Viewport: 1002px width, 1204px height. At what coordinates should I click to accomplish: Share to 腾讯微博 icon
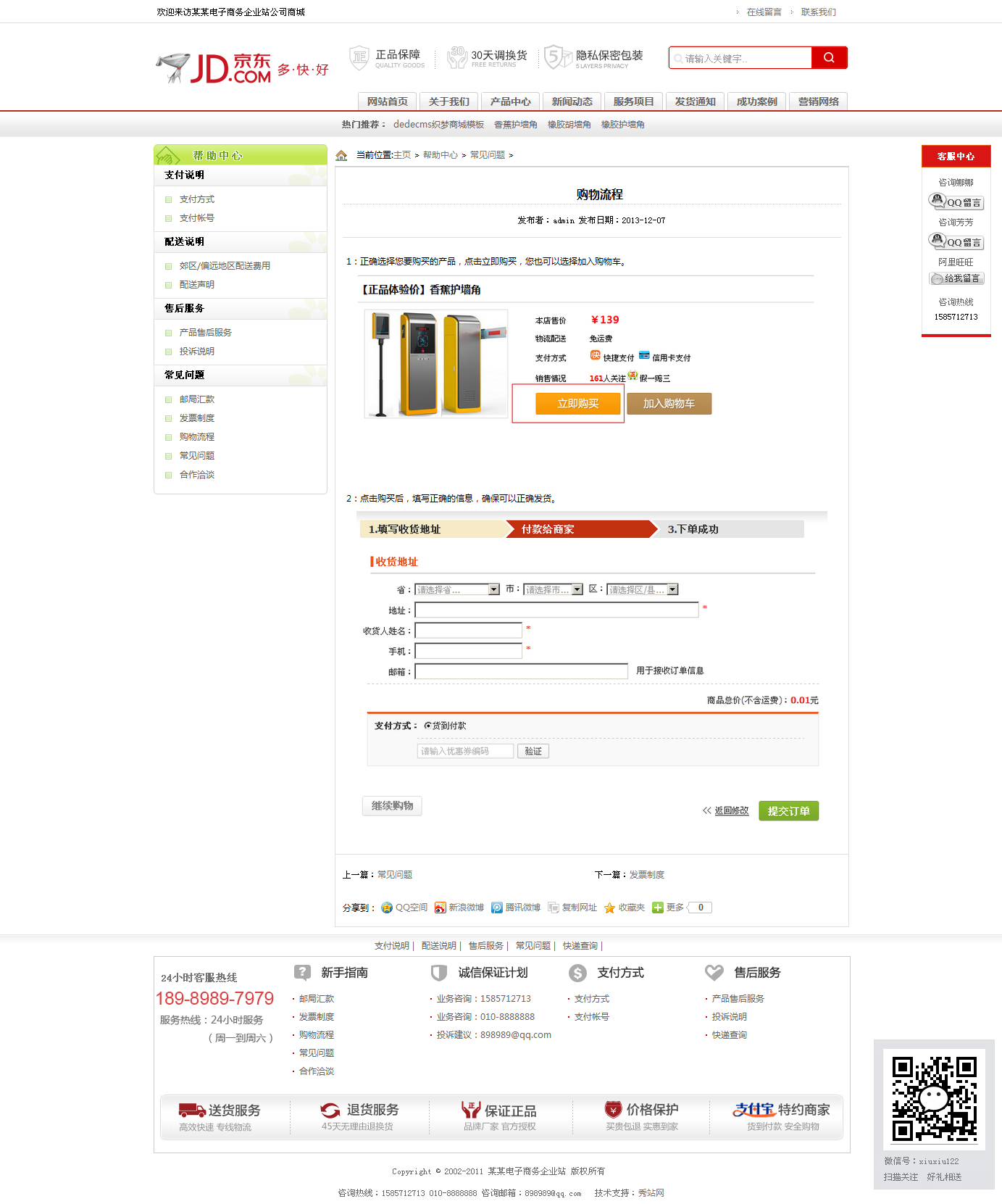point(497,908)
